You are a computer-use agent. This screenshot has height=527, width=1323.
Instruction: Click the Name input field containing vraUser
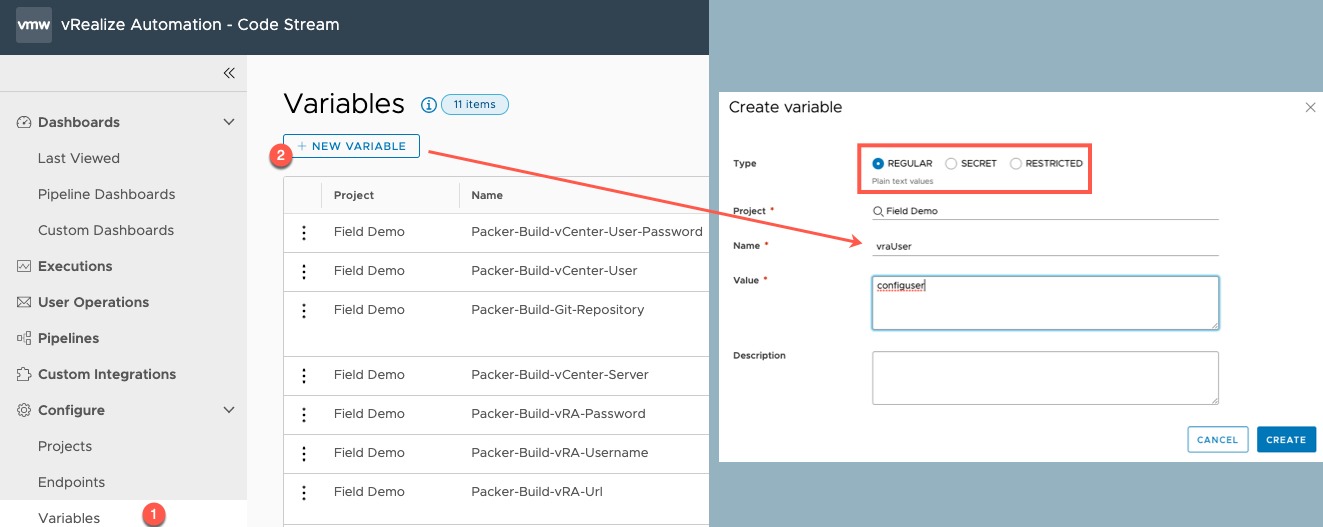click(x=1045, y=245)
